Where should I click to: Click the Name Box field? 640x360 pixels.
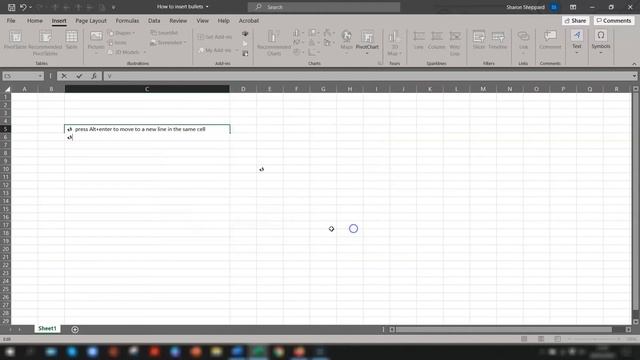click(22, 76)
